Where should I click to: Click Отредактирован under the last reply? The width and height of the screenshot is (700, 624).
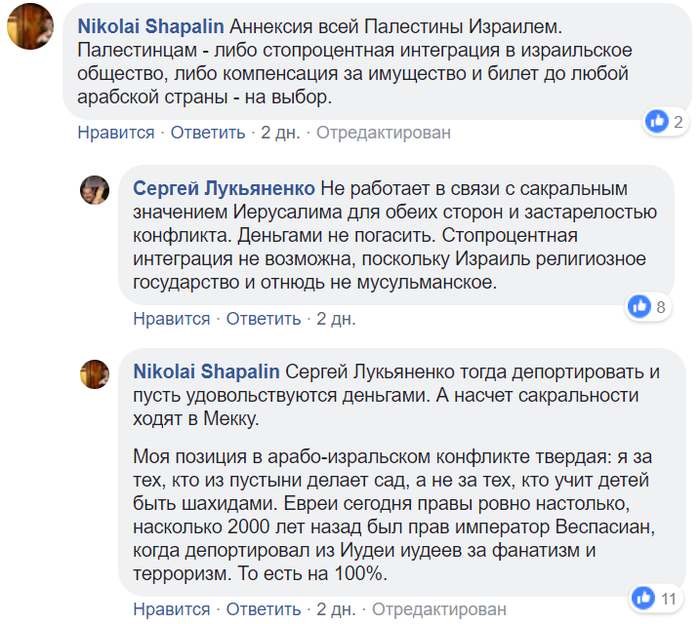pyautogui.click(x=441, y=609)
